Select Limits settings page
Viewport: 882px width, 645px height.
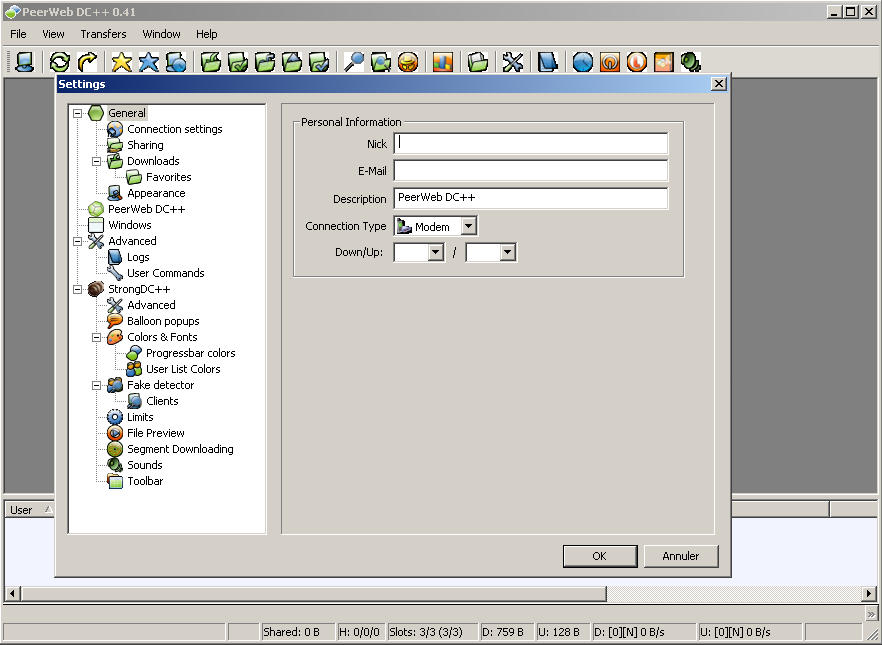[140, 417]
